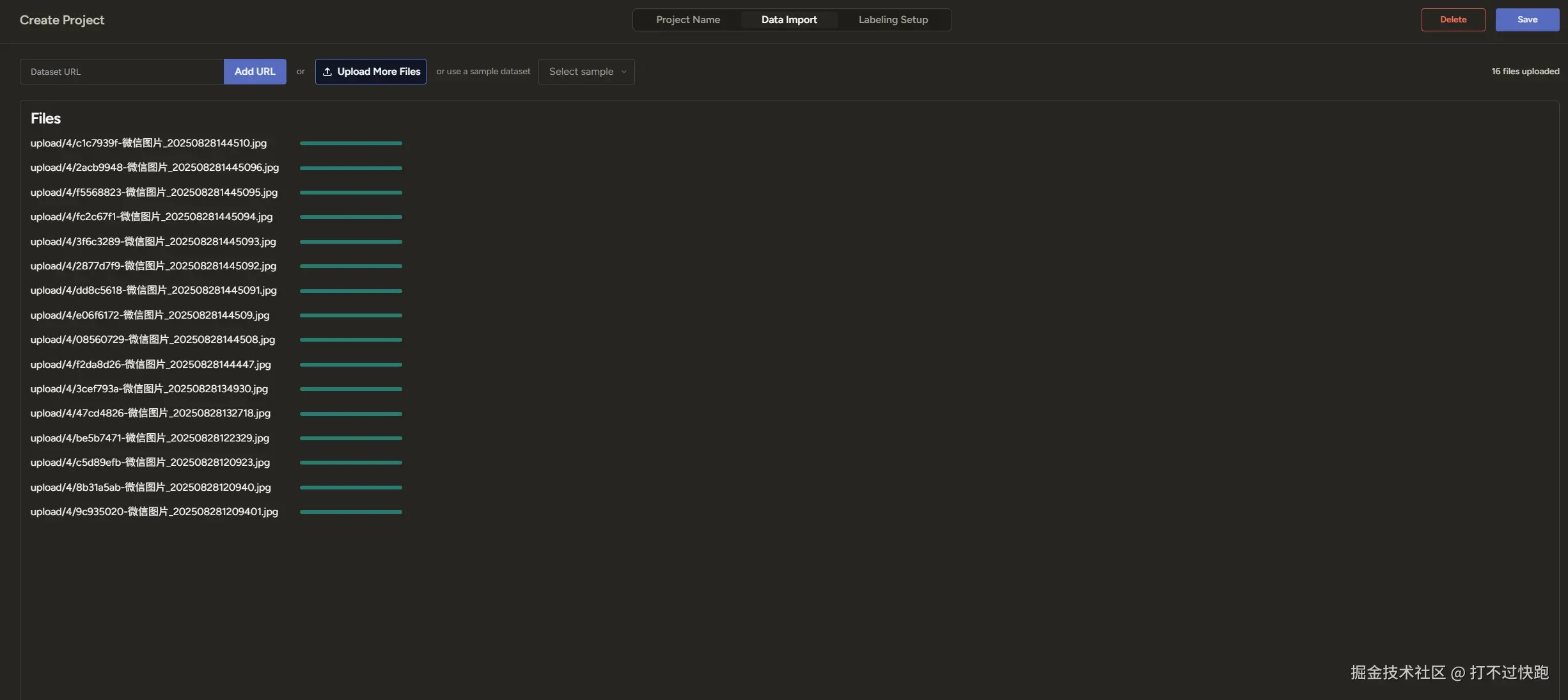Switch to the Project Name tab

click(687, 20)
